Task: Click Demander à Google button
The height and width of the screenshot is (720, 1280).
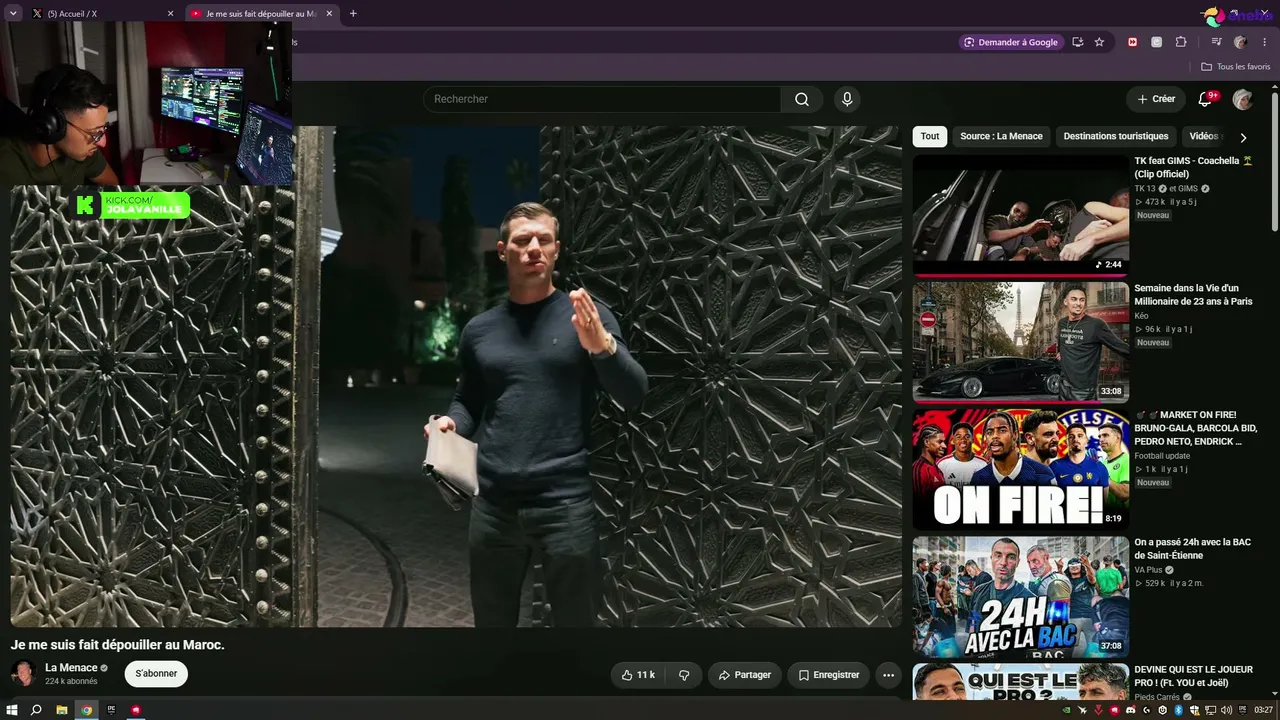Action: (x=1010, y=42)
